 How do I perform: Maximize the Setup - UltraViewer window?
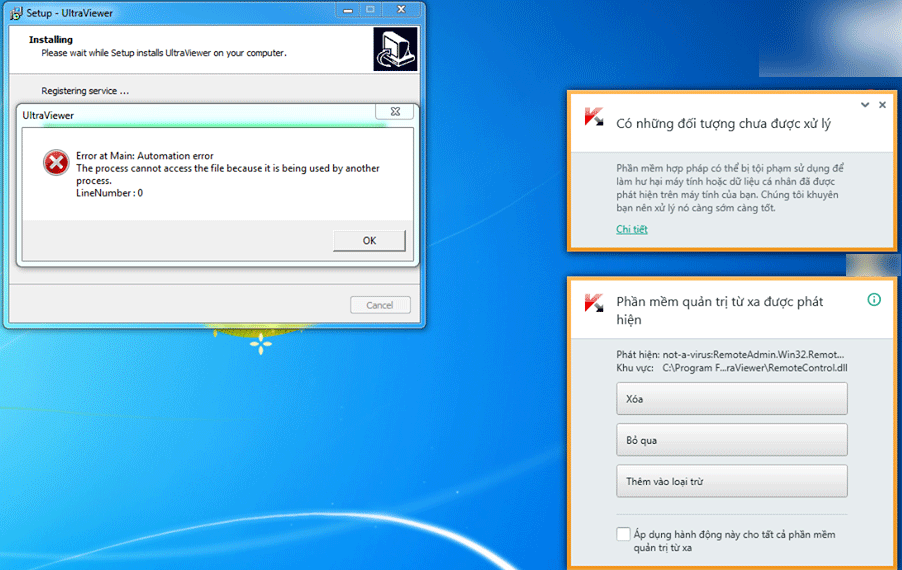coord(370,10)
